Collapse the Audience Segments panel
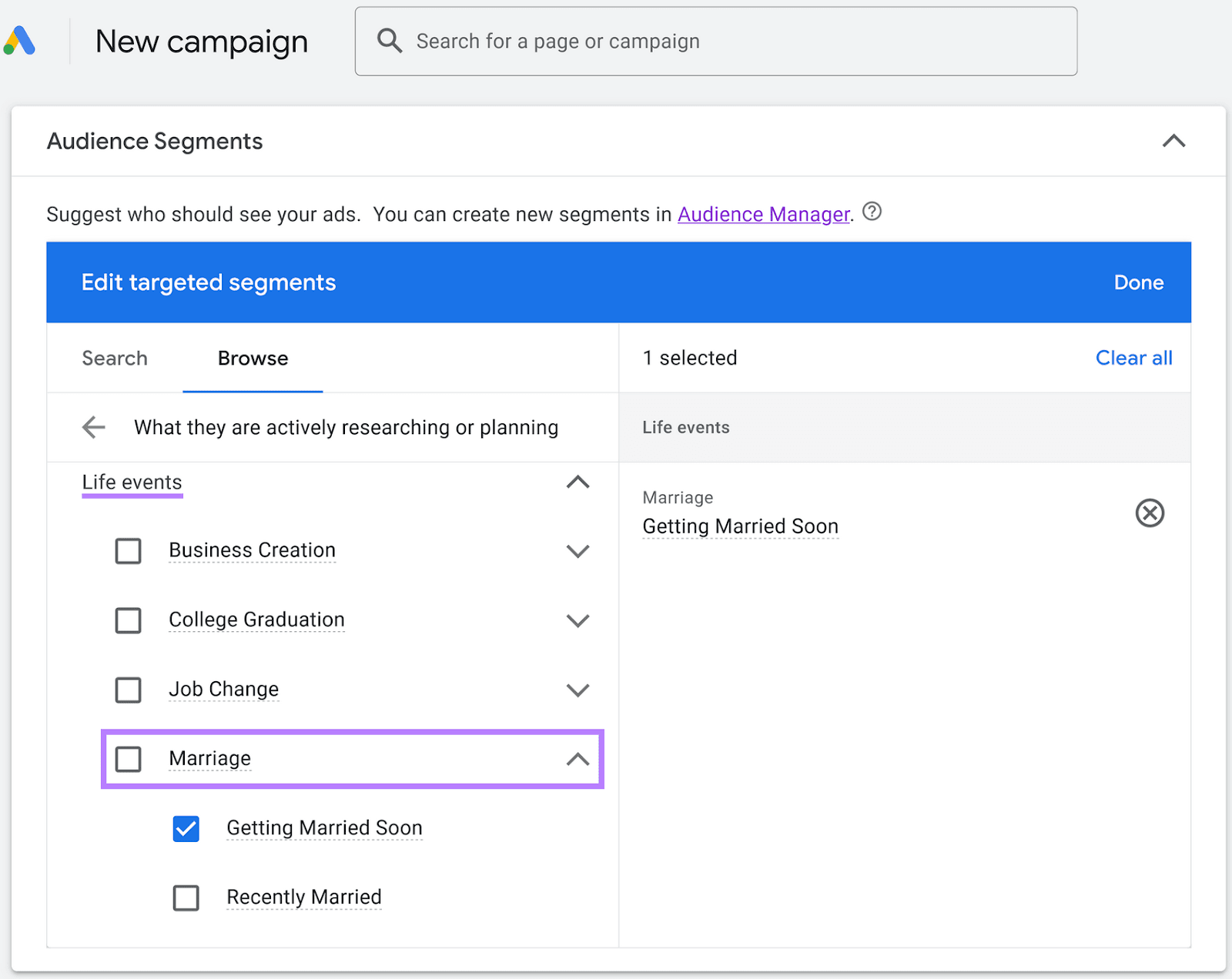This screenshot has height=979, width=1232. tap(1173, 141)
